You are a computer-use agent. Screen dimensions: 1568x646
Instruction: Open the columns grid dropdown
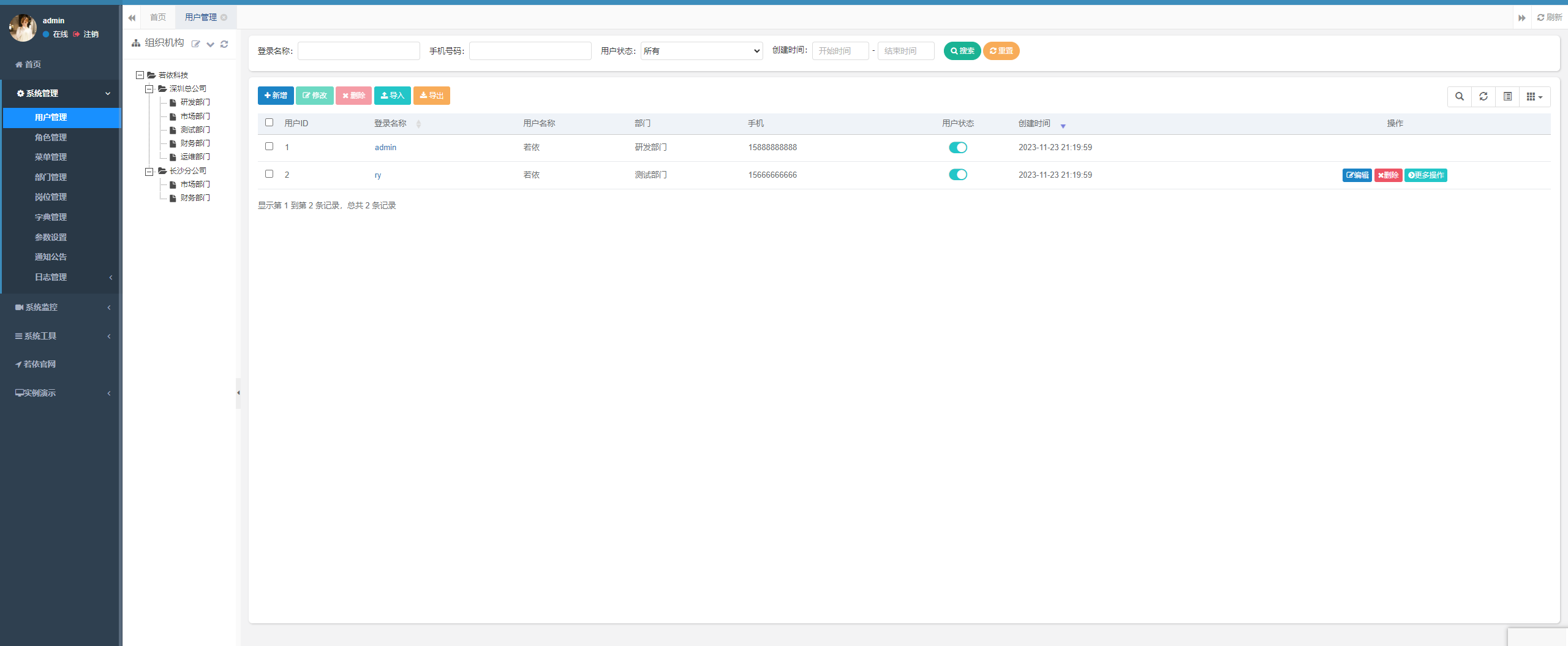[x=1534, y=96]
